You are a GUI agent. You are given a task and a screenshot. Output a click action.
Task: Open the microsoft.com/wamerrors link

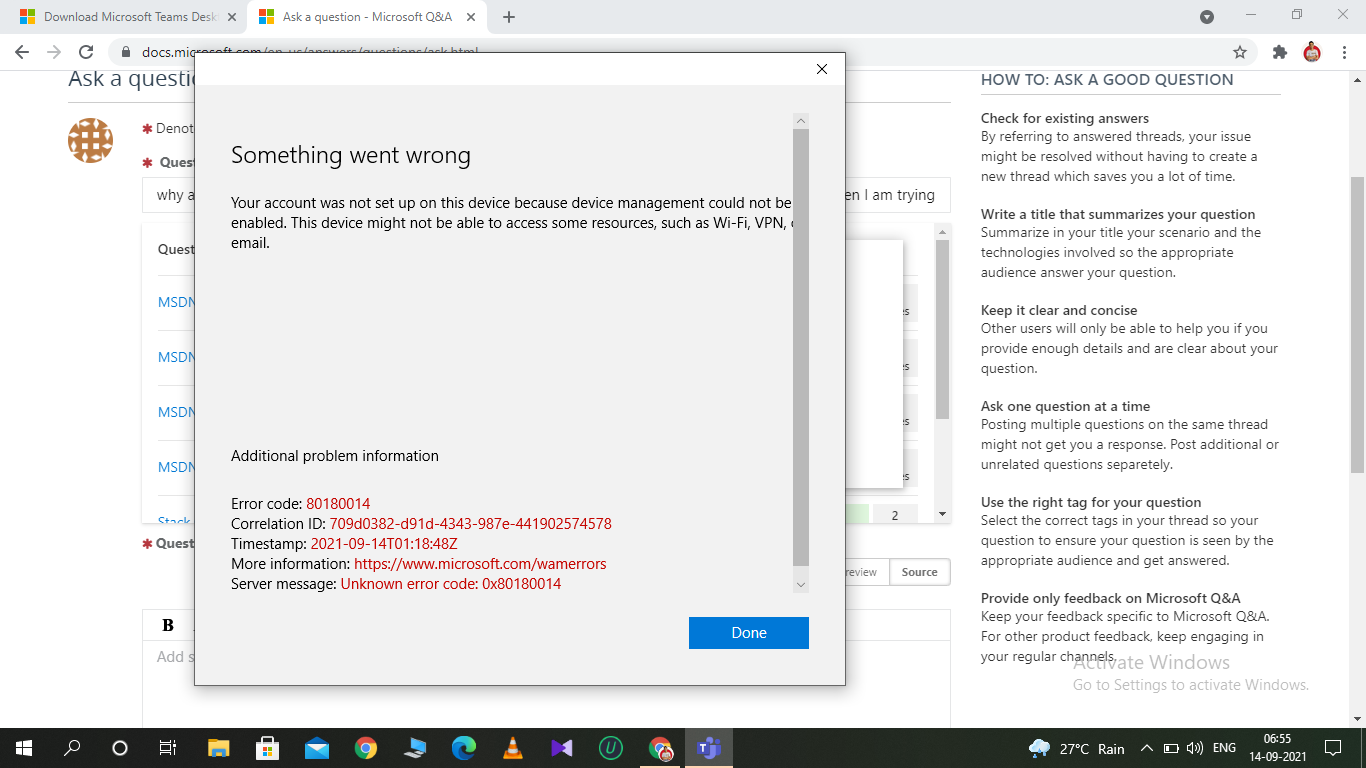tap(480, 563)
